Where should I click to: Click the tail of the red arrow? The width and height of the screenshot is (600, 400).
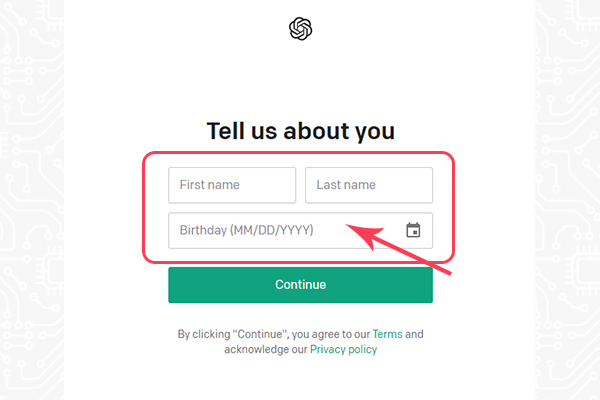point(450,270)
